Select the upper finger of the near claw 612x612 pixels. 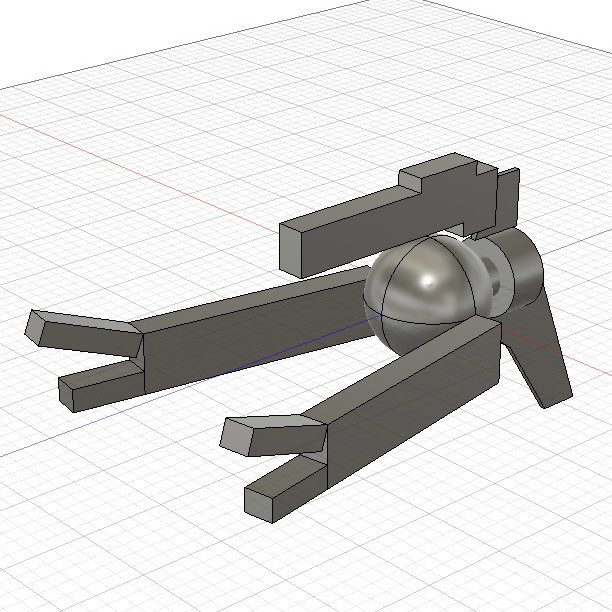pyautogui.click(x=273, y=435)
